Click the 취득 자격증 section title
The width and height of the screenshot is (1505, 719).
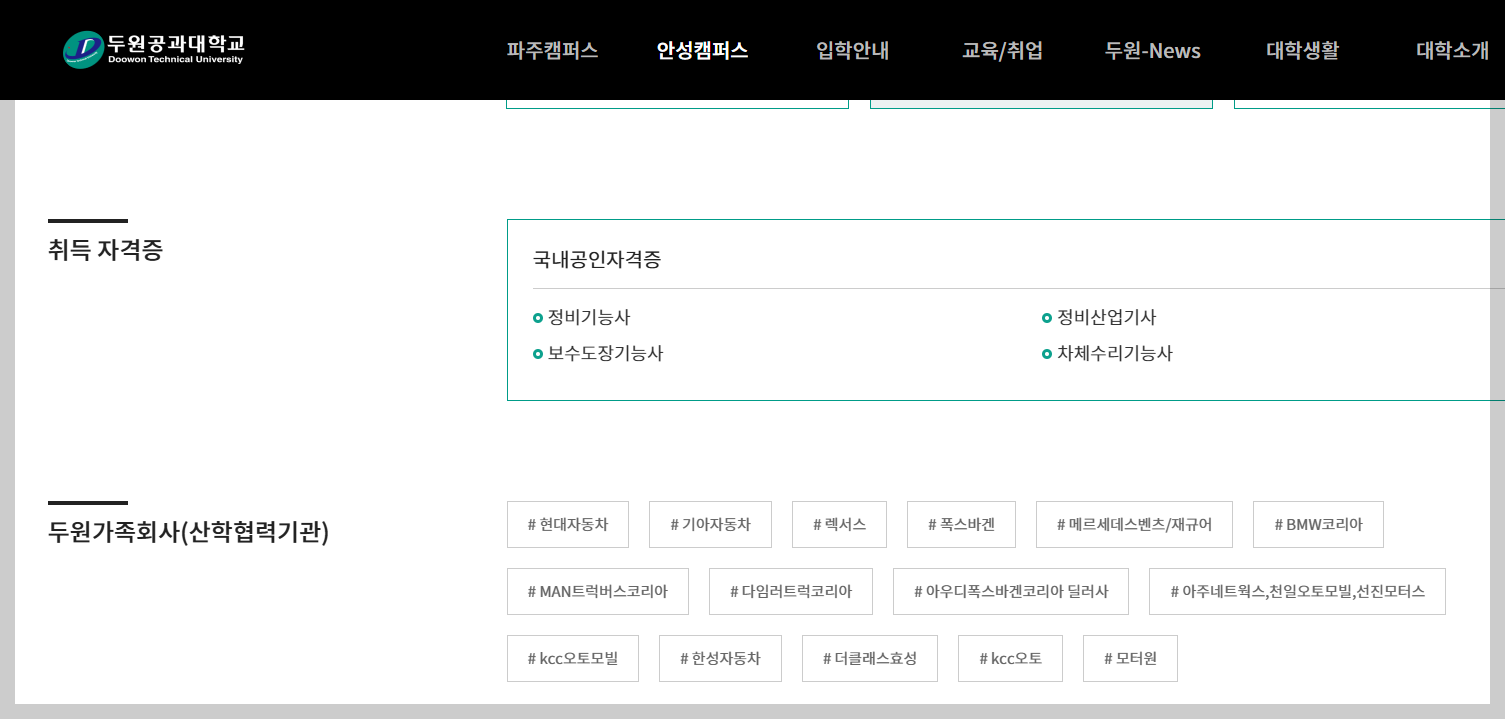(x=105, y=250)
